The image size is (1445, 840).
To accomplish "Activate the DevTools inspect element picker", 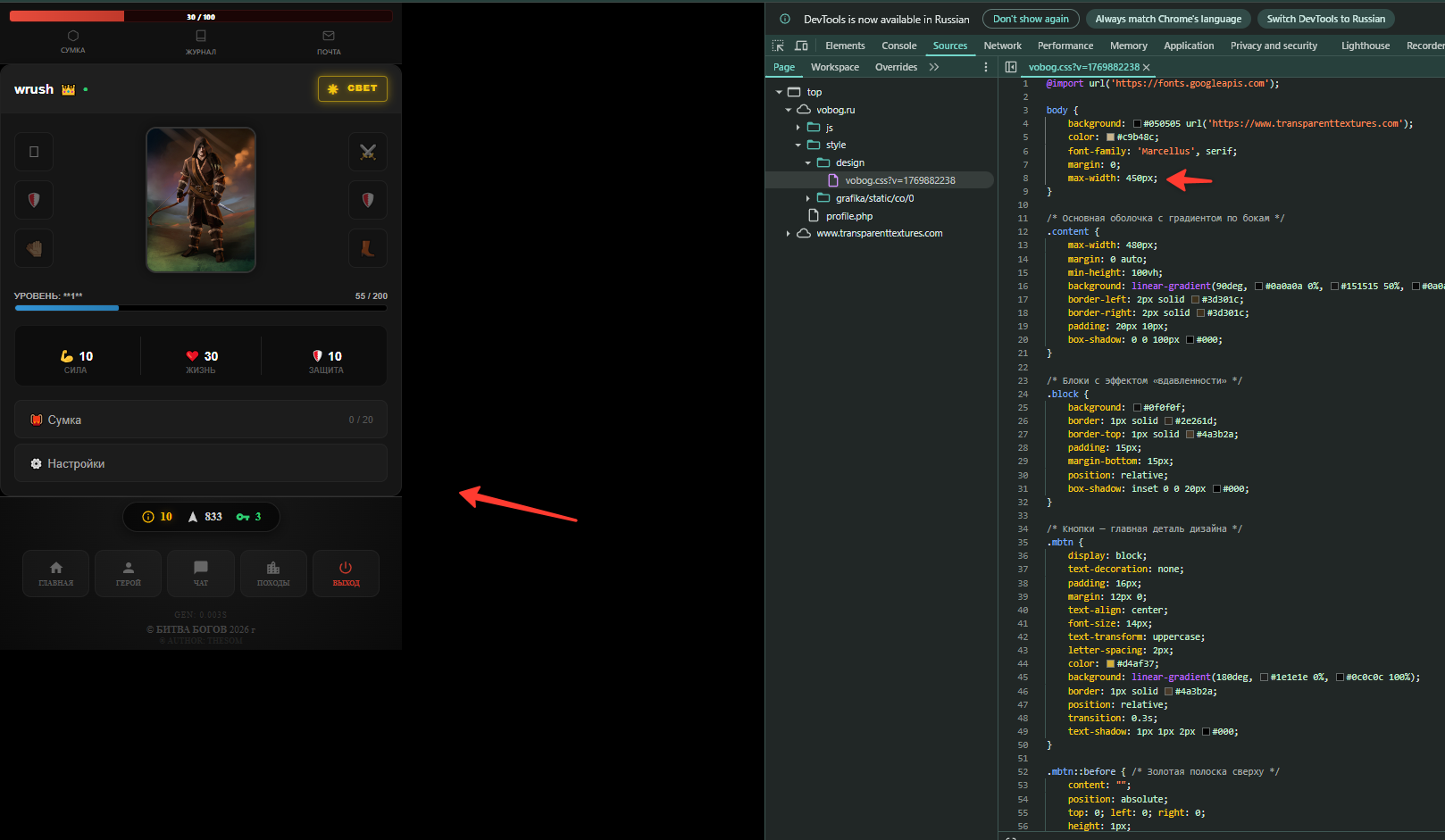I will tap(778, 46).
